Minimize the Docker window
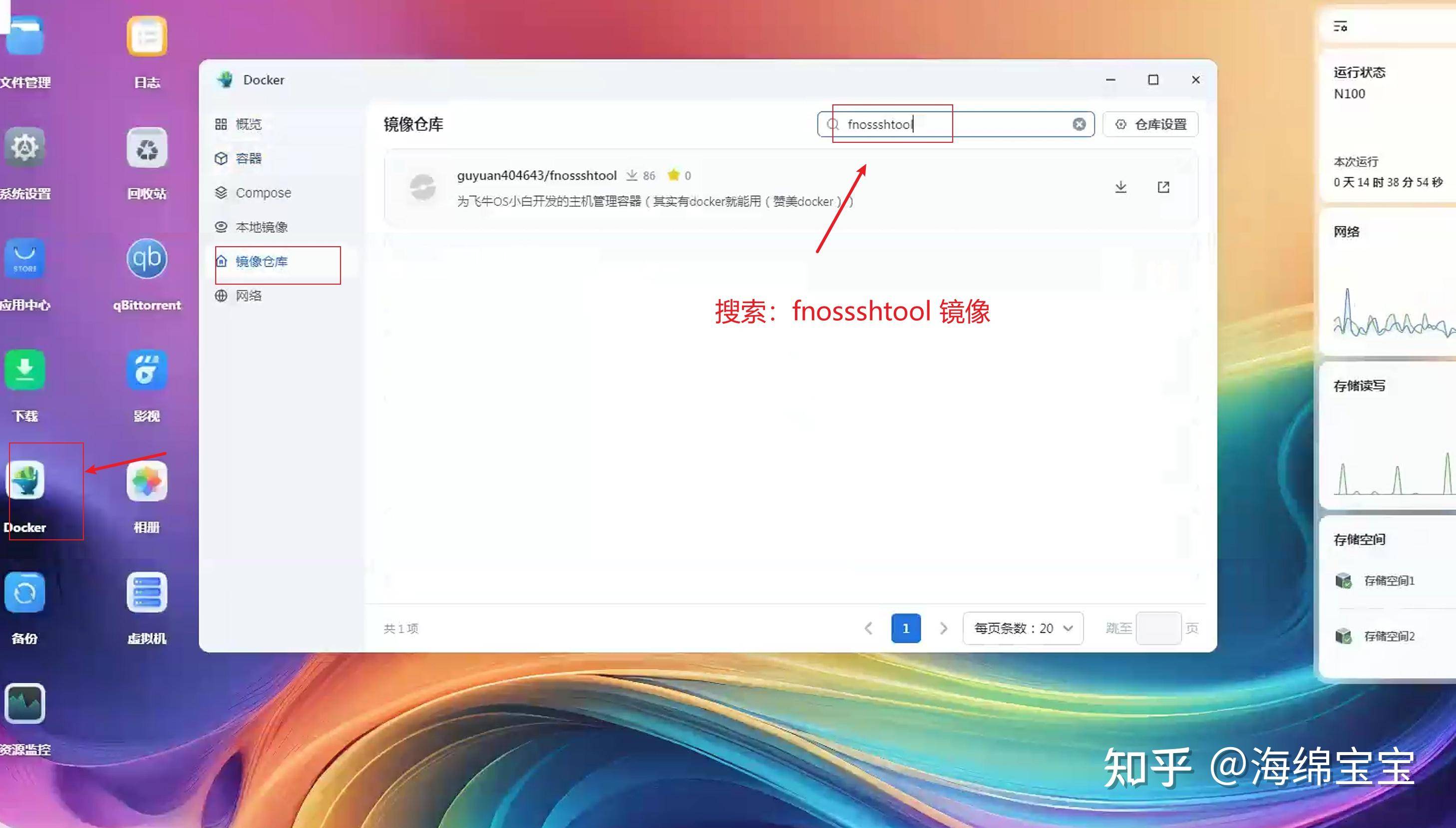The height and width of the screenshot is (828, 1456). (1110, 79)
